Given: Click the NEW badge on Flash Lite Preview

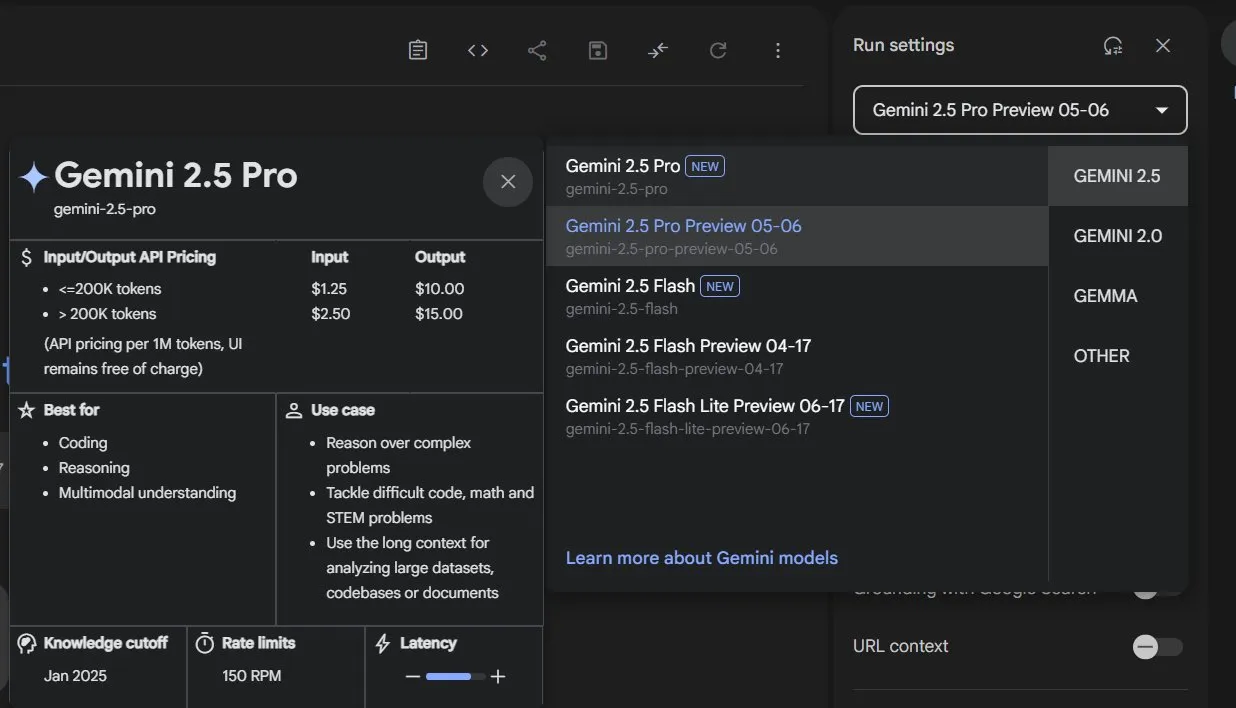Looking at the screenshot, I should 869,406.
